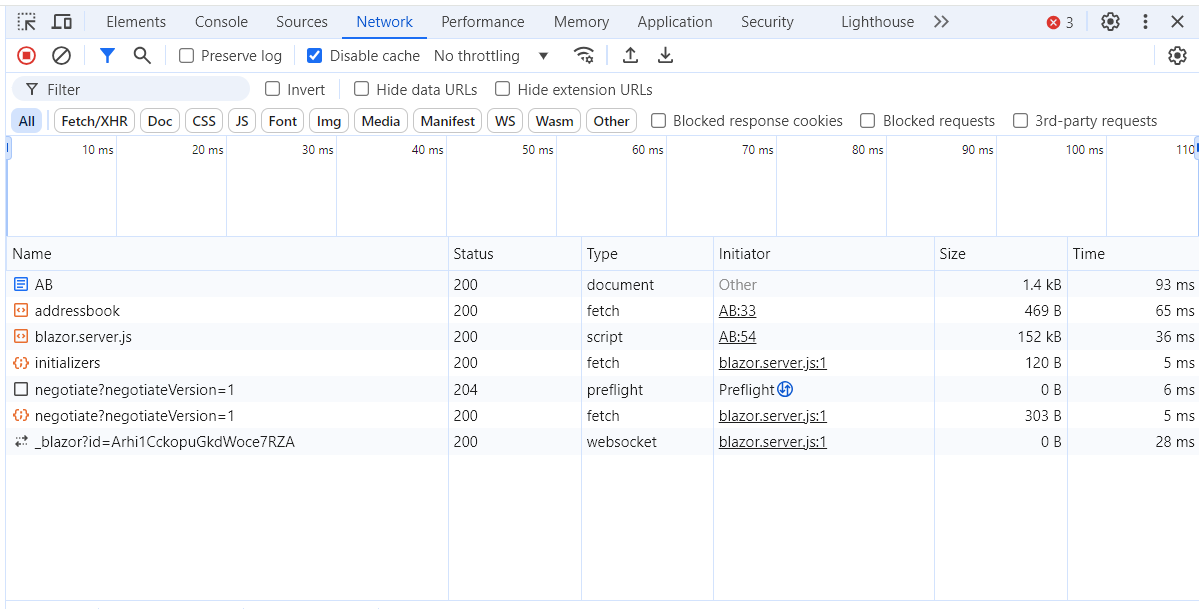Sort by the Status column header

(x=515, y=254)
